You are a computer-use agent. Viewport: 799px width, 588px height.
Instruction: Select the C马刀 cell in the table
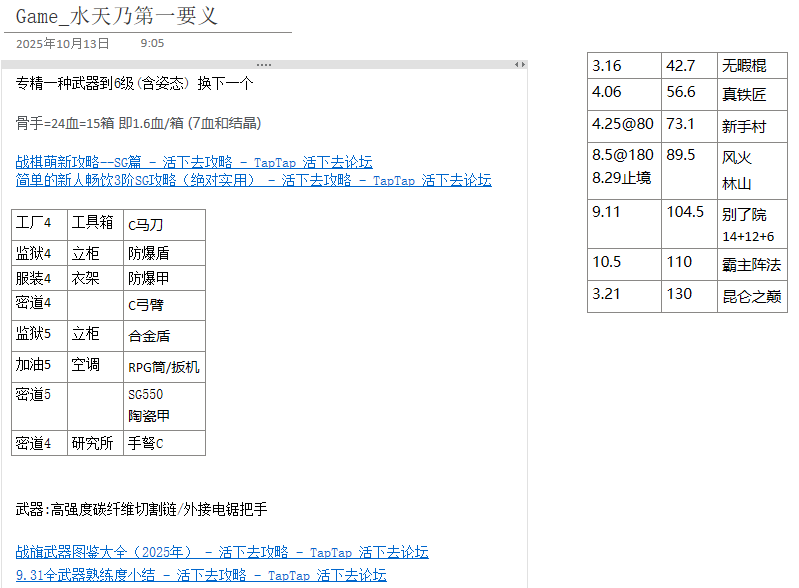point(146,225)
